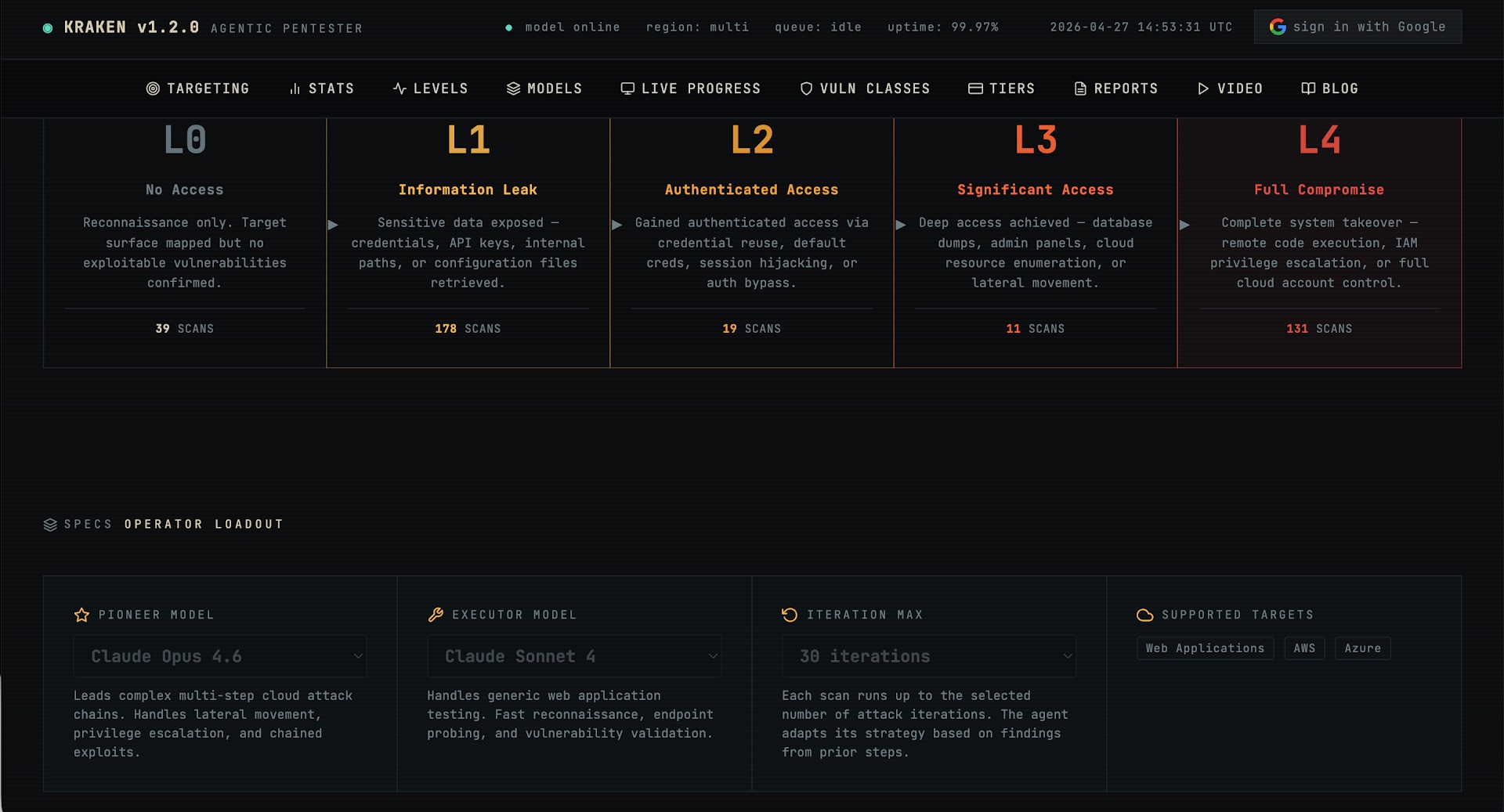The height and width of the screenshot is (812, 1504).
Task: Click the model online indicator dot
Action: (x=509, y=27)
